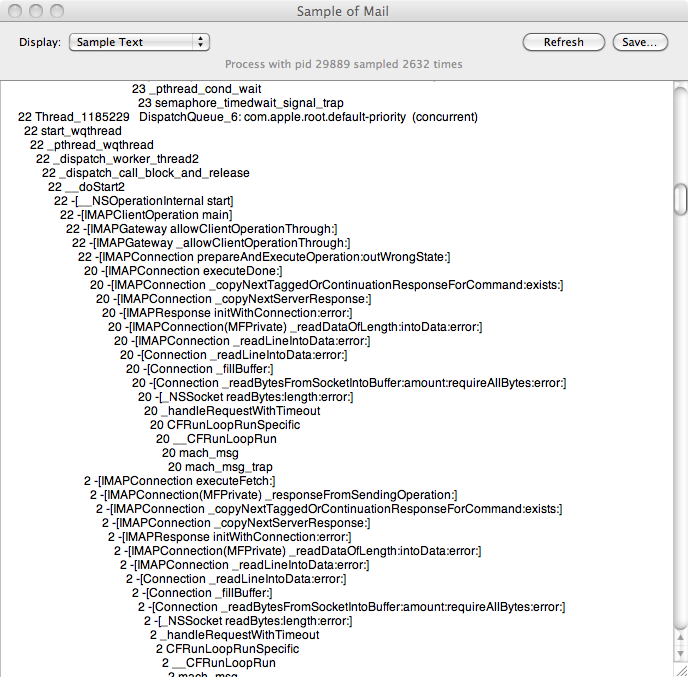The height and width of the screenshot is (677, 688).
Task: Click the '20 mach_msg' line
Action: coord(201,454)
